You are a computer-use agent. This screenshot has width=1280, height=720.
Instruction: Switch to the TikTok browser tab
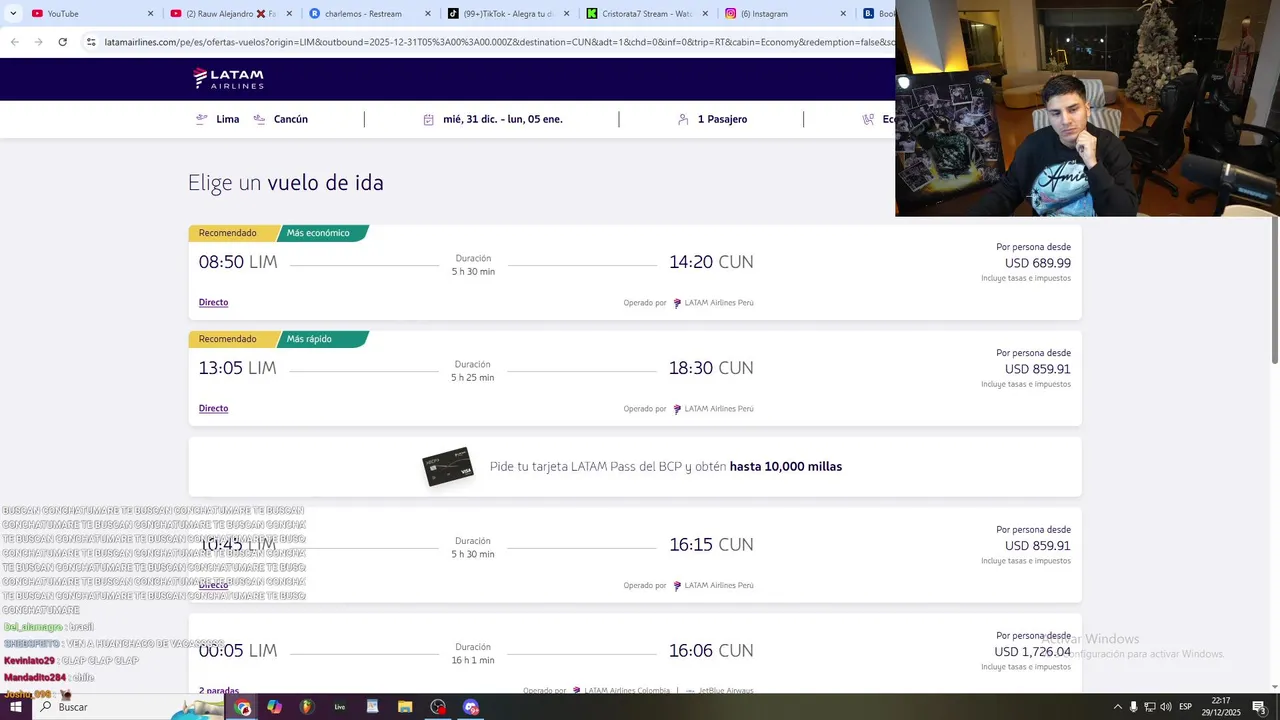[x=507, y=14]
